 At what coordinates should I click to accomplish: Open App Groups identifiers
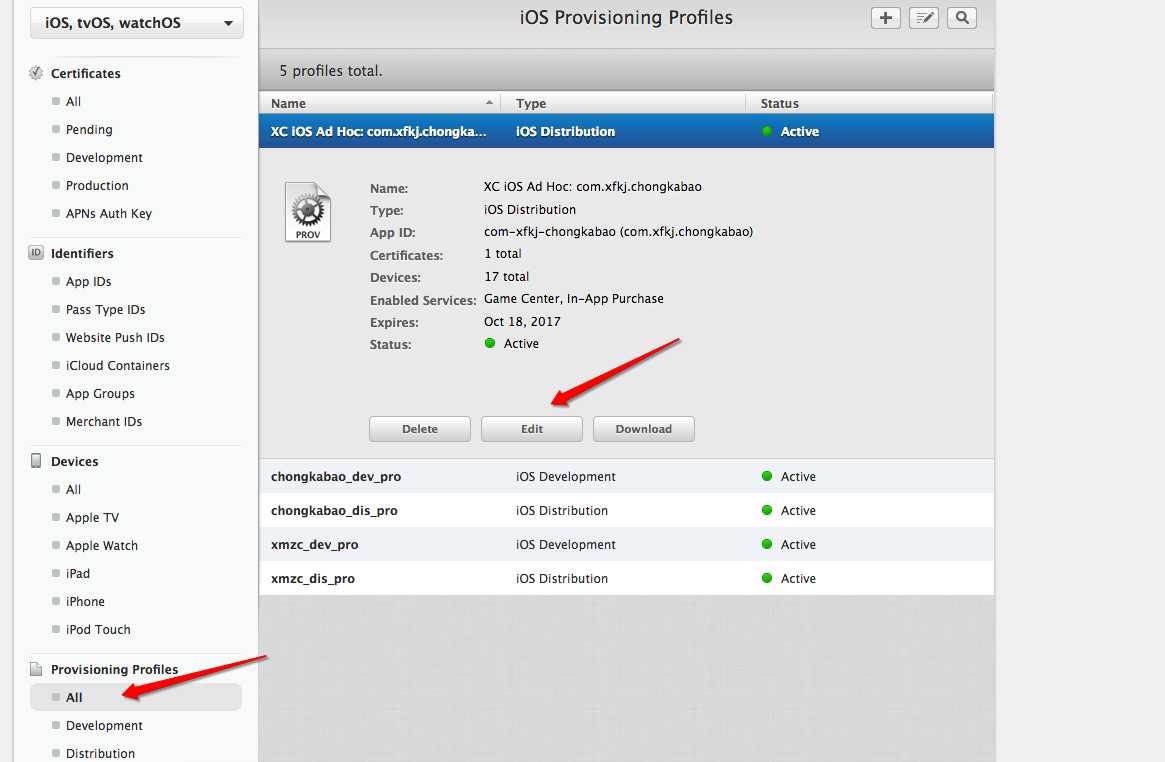click(x=100, y=394)
